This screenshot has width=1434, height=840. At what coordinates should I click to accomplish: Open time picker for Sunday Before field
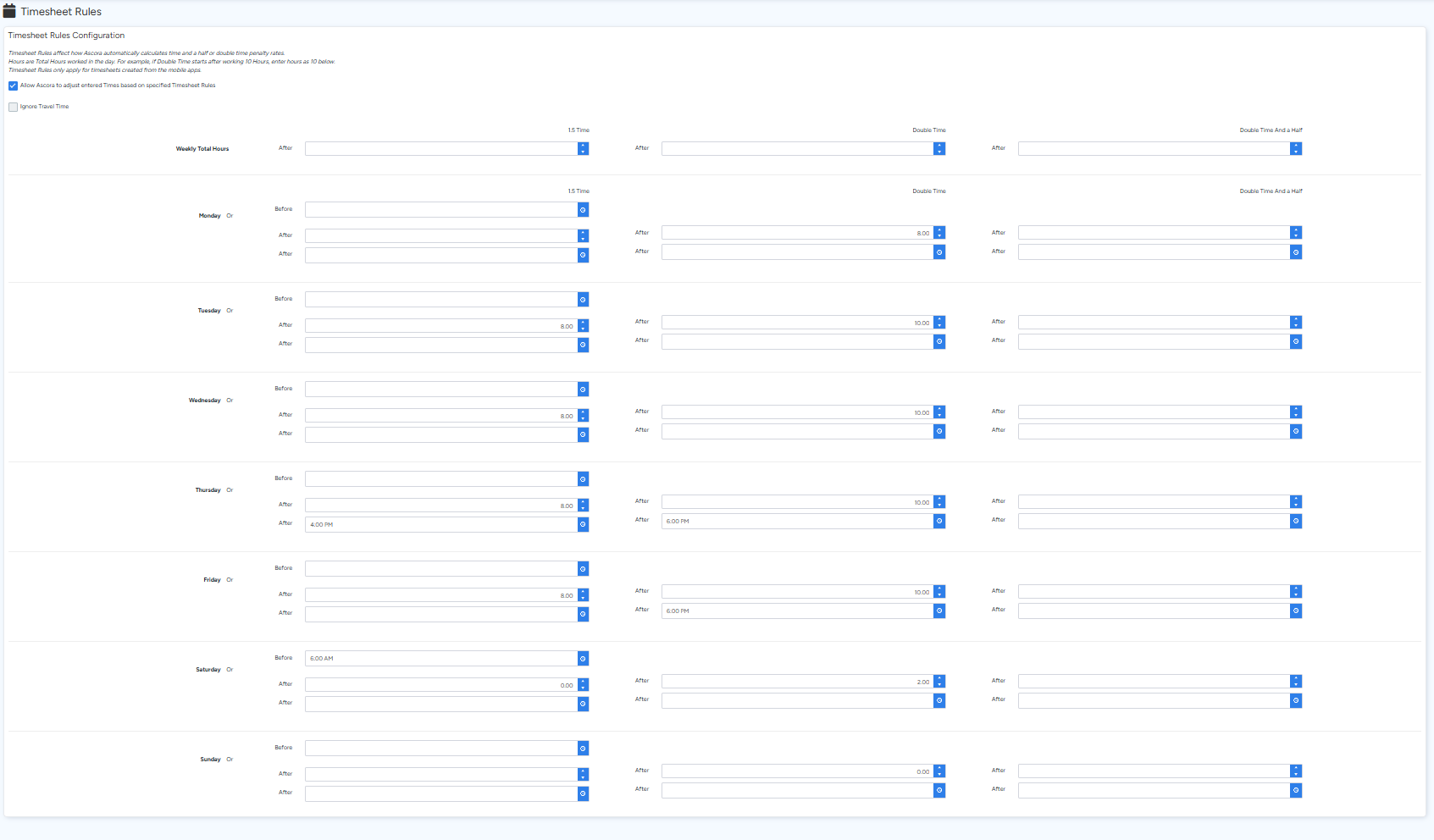[x=583, y=749]
